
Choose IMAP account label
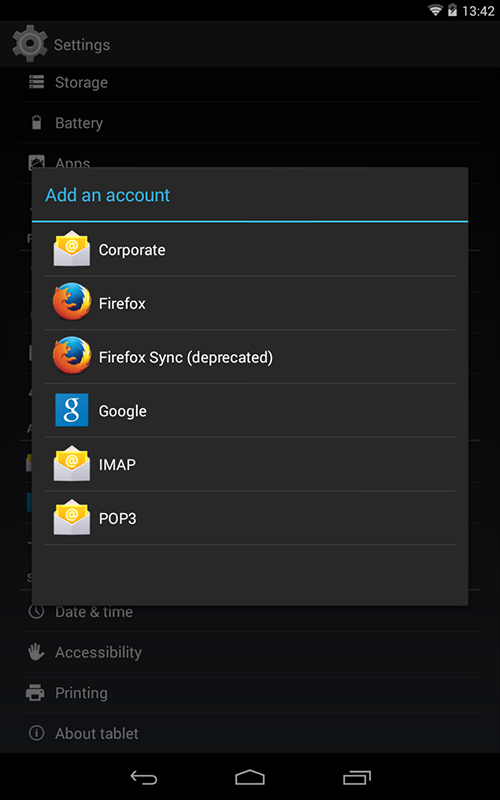[x=117, y=465]
